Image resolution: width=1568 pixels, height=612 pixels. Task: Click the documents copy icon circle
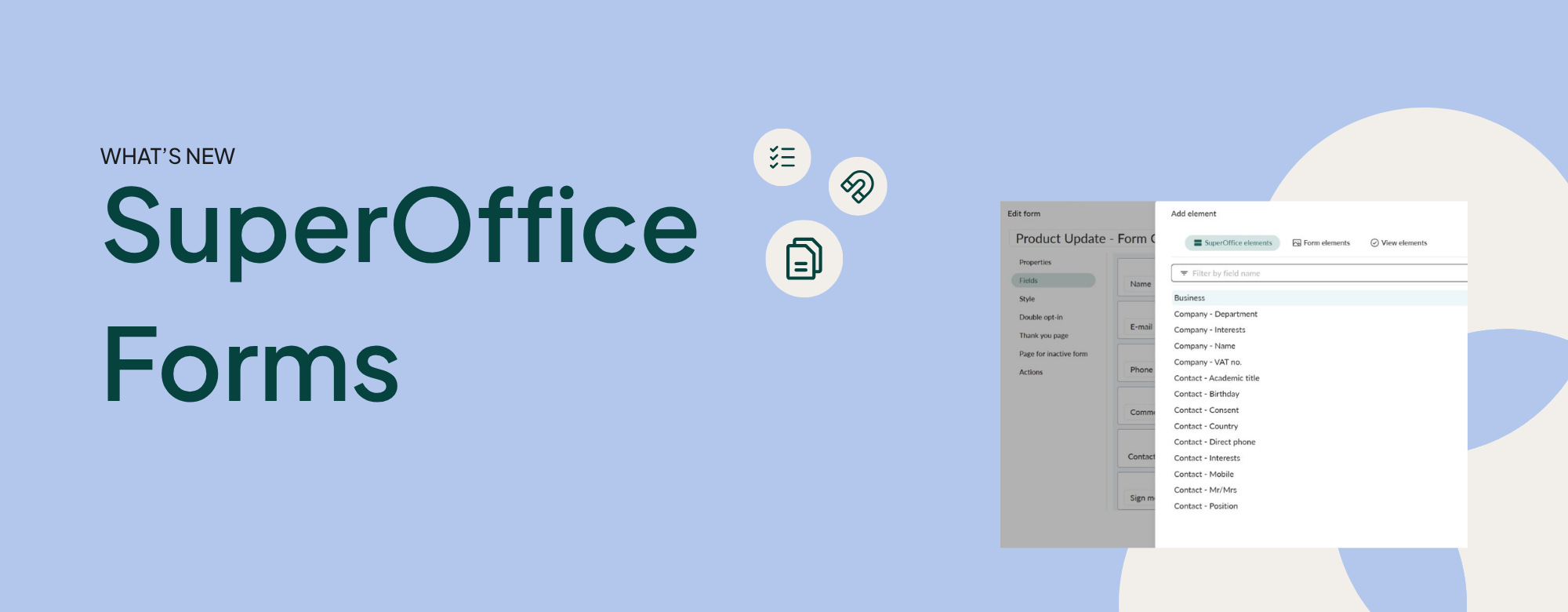(804, 259)
